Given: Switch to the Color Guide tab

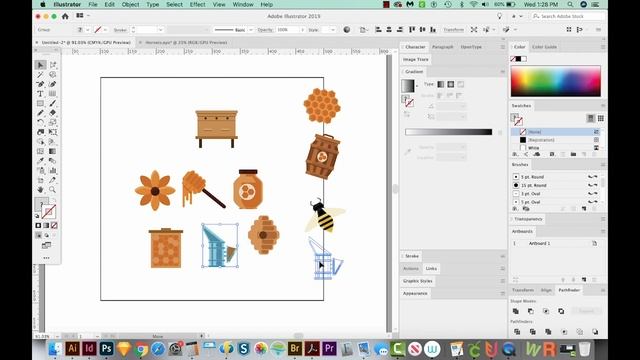Looking at the screenshot, I should (544, 47).
